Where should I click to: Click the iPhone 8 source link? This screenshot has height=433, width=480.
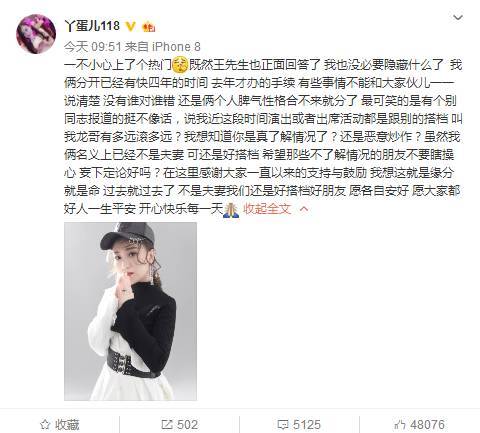pos(176,47)
